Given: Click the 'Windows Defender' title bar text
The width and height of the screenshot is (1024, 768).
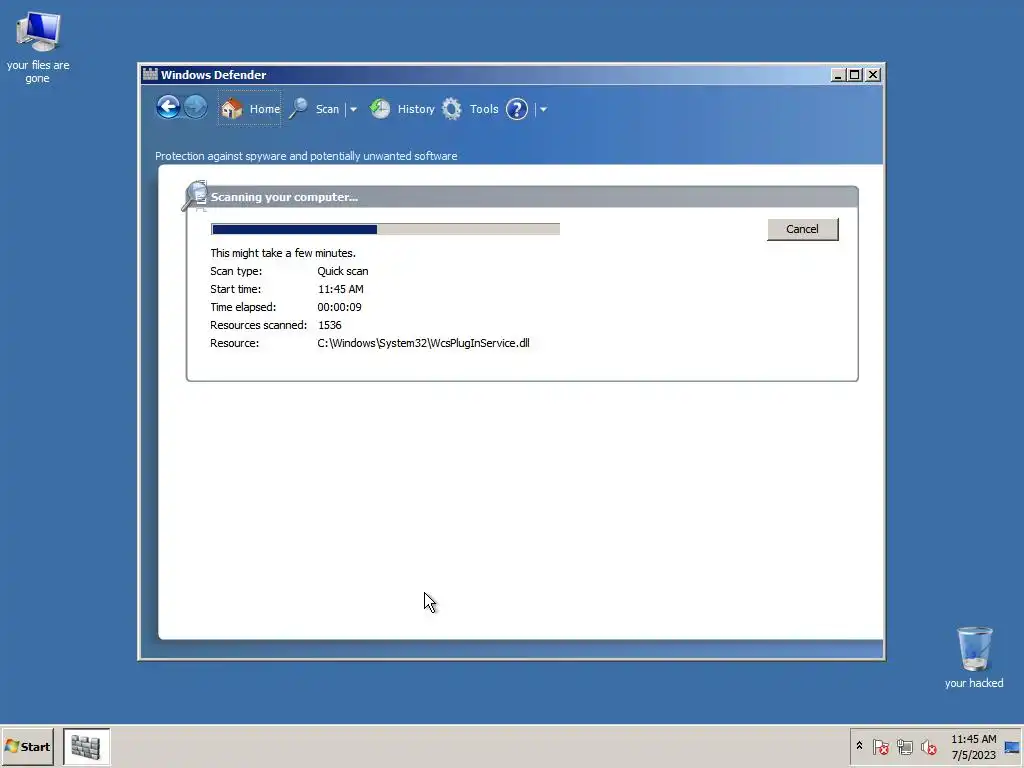Looking at the screenshot, I should (x=214, y=74).
